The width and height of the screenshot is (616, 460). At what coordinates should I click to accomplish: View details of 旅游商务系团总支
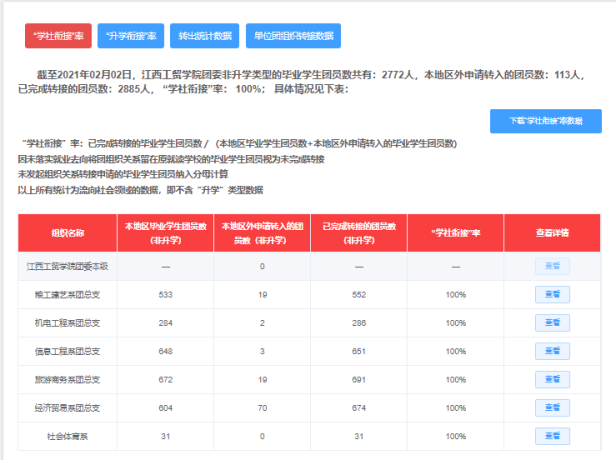(551, 381)
